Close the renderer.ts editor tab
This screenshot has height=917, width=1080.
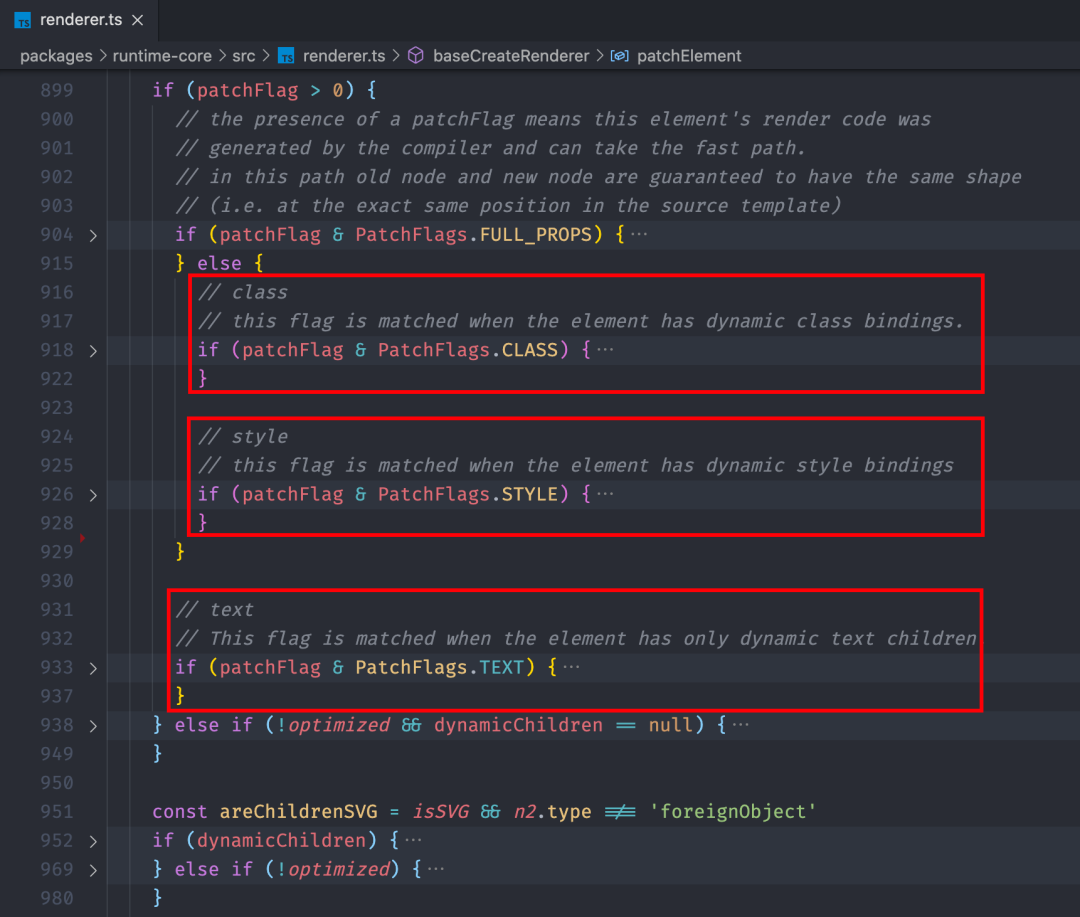(x=138, y=20)
